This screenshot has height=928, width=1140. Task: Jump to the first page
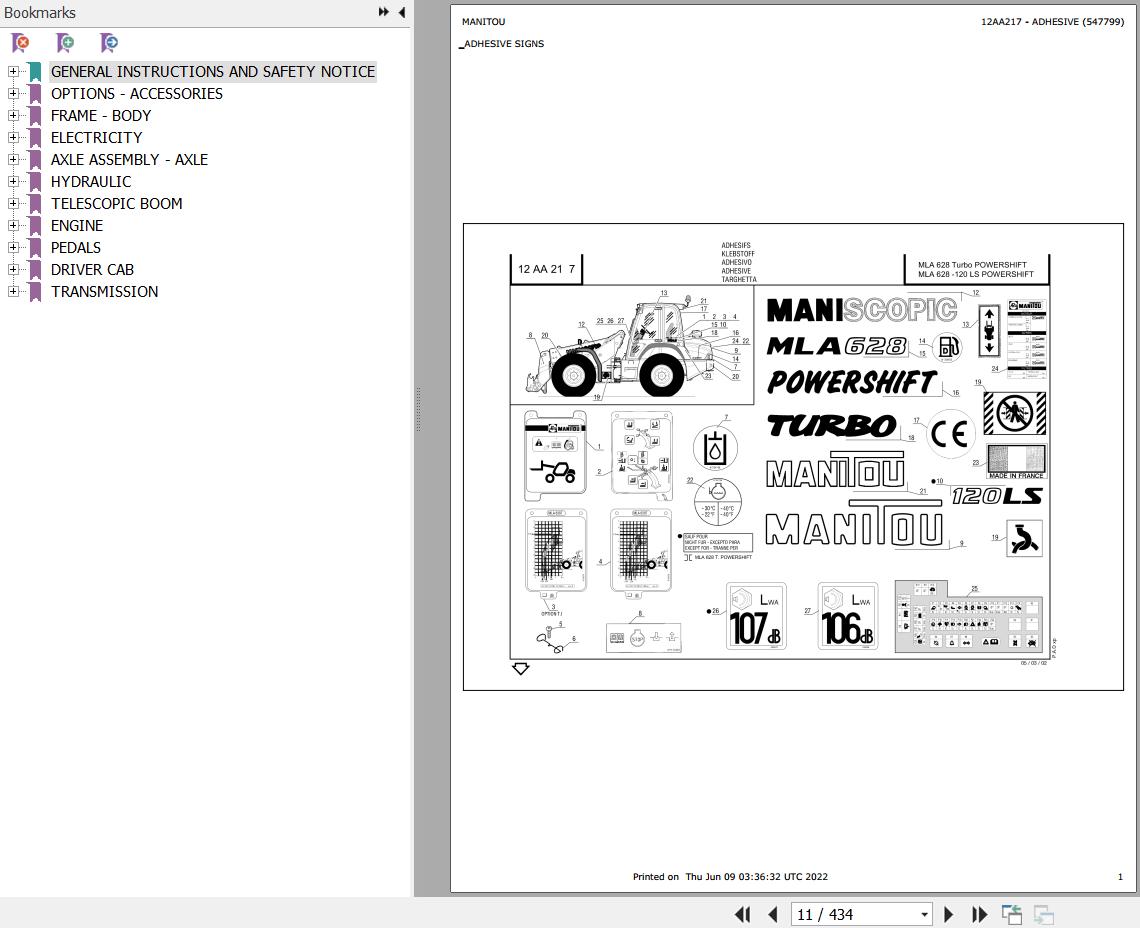(742, 914)
